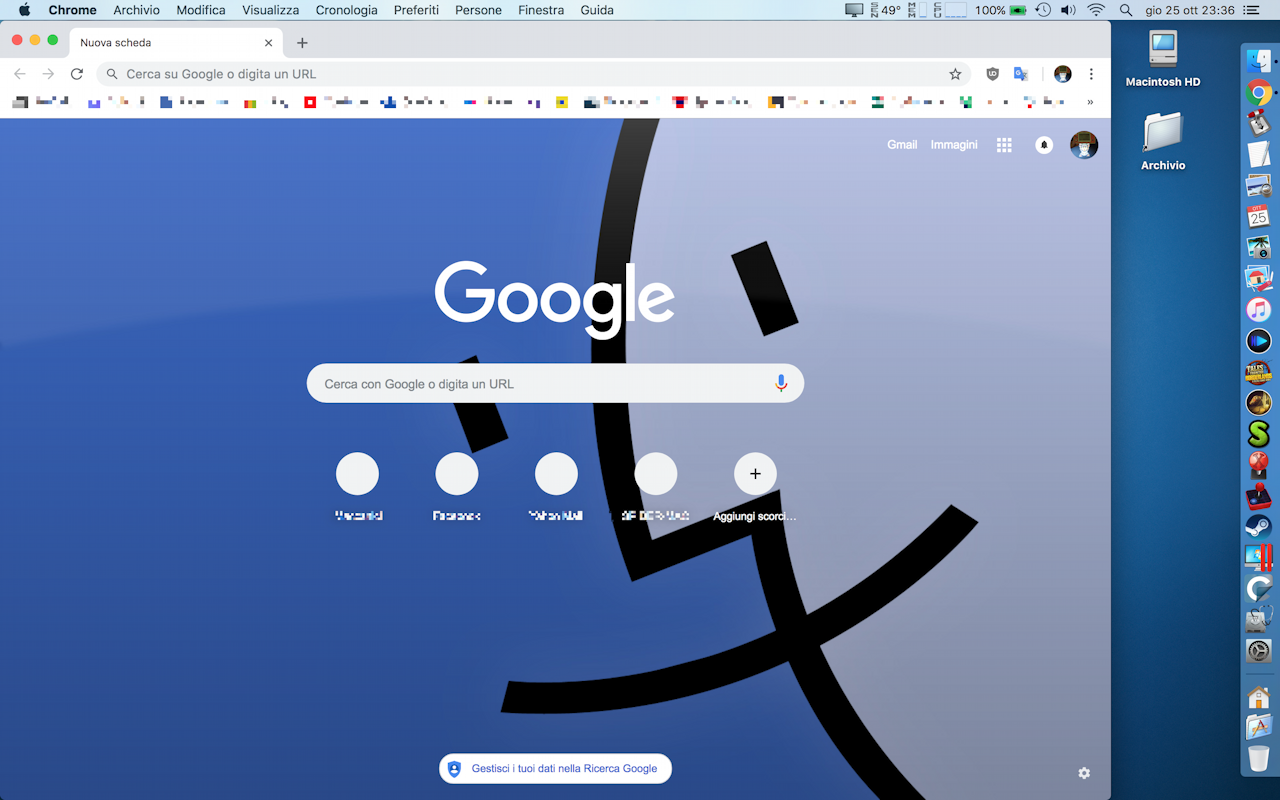The height and width of the screenshot is (800, 1280).
Task: Open the Finestra menu
Action: click(x=541, y=10)
